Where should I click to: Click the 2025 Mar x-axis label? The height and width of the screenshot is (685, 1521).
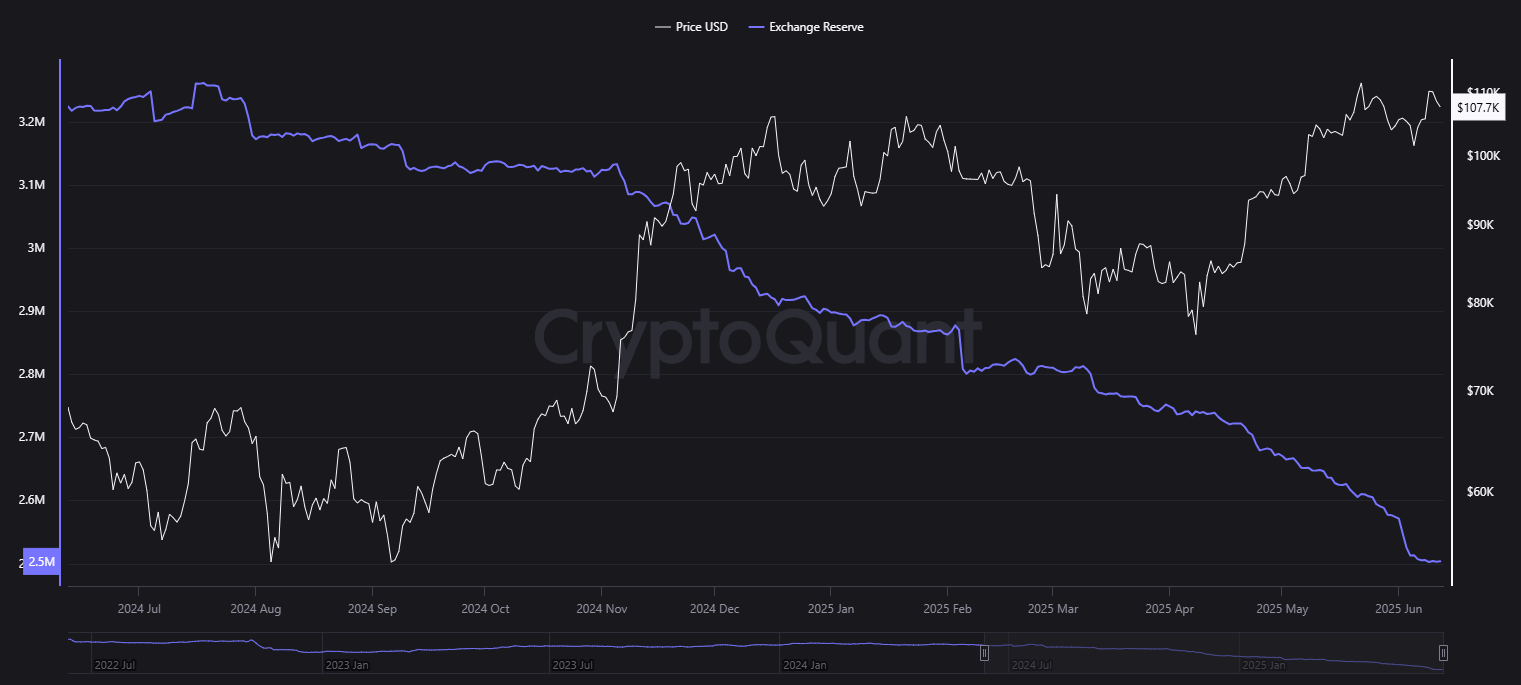click(x=1054, y=608)
